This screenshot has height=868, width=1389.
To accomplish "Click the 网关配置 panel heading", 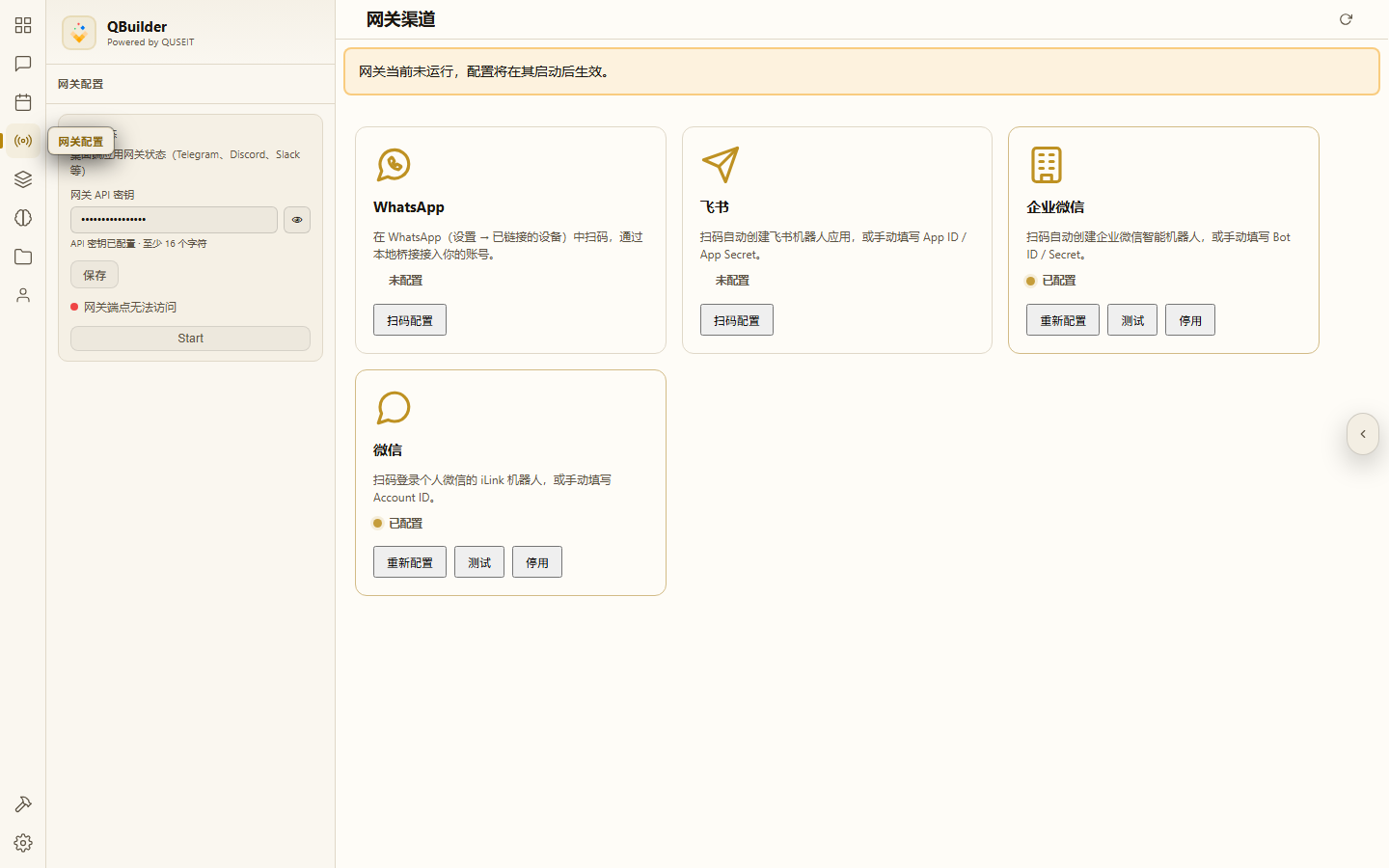I will tap(80, 84).
